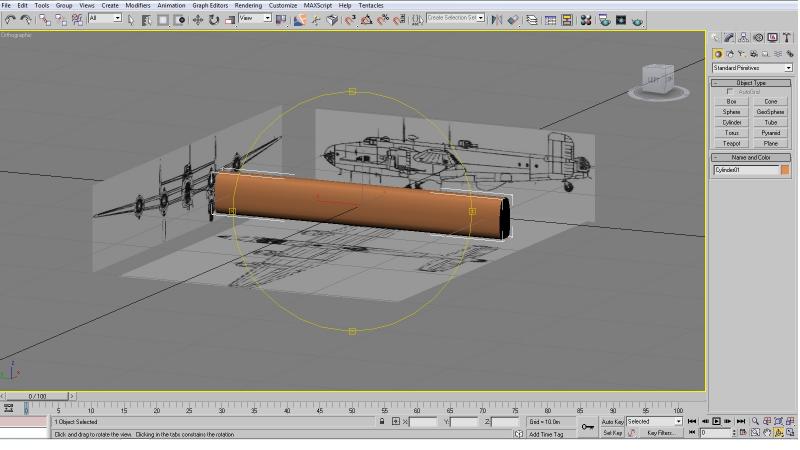
Task: Switch to the Utilities hammer tab
Action: pyautogui.click(x=787, y=38)
